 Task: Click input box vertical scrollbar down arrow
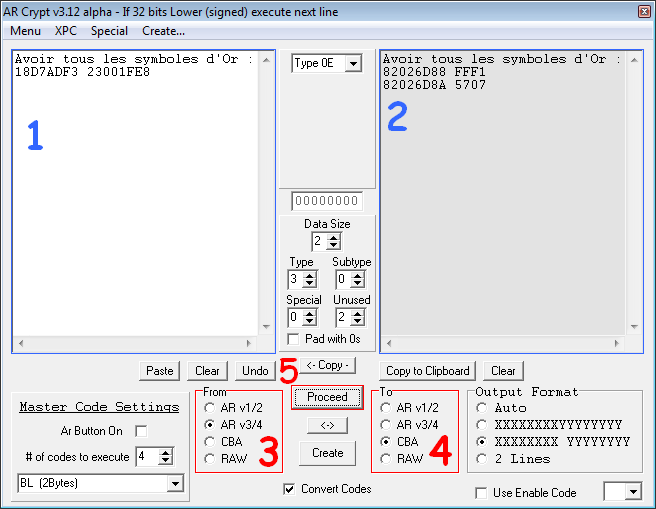(266, 327)
